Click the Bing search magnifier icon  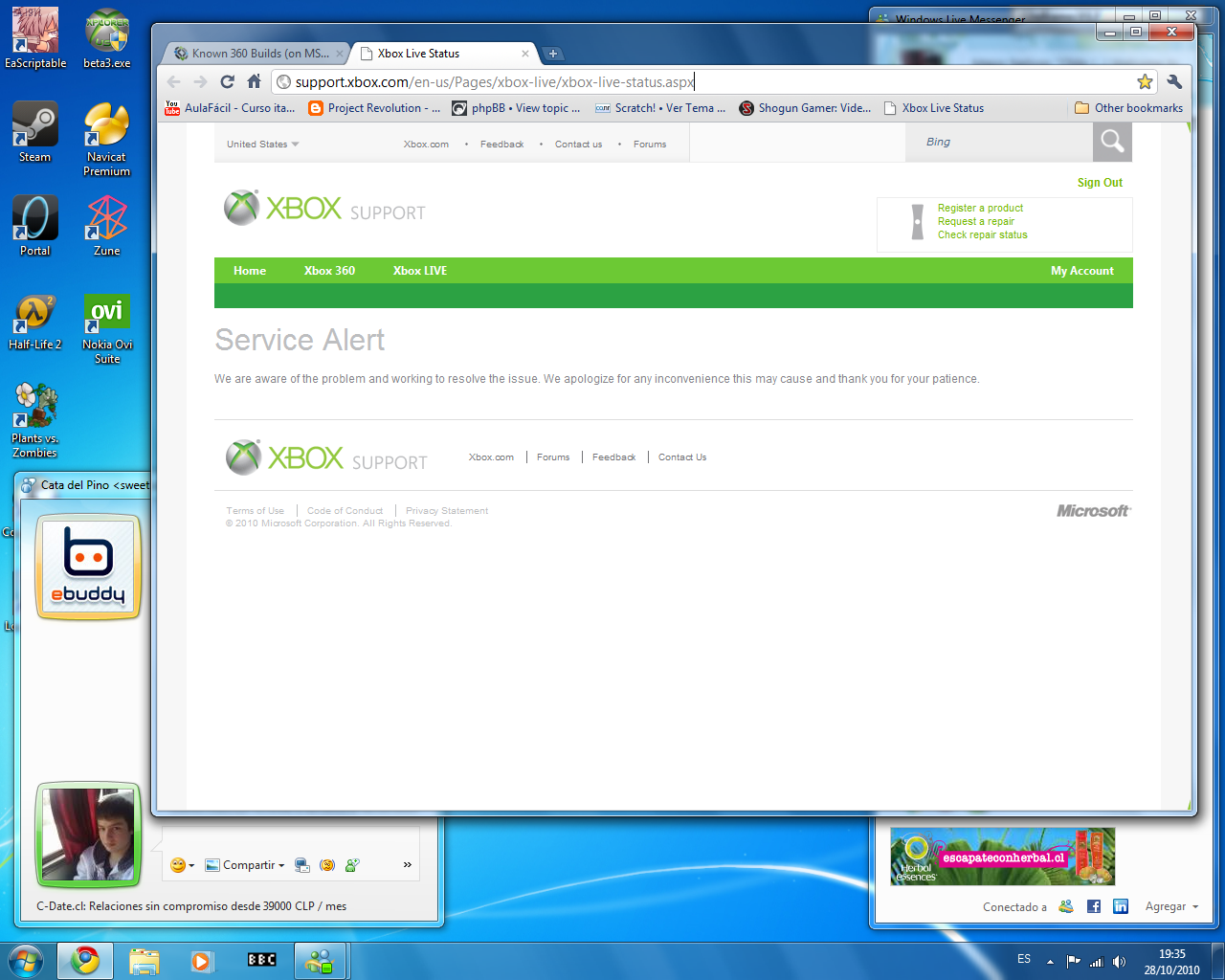pyautogui.click(x=1112, y=143)
